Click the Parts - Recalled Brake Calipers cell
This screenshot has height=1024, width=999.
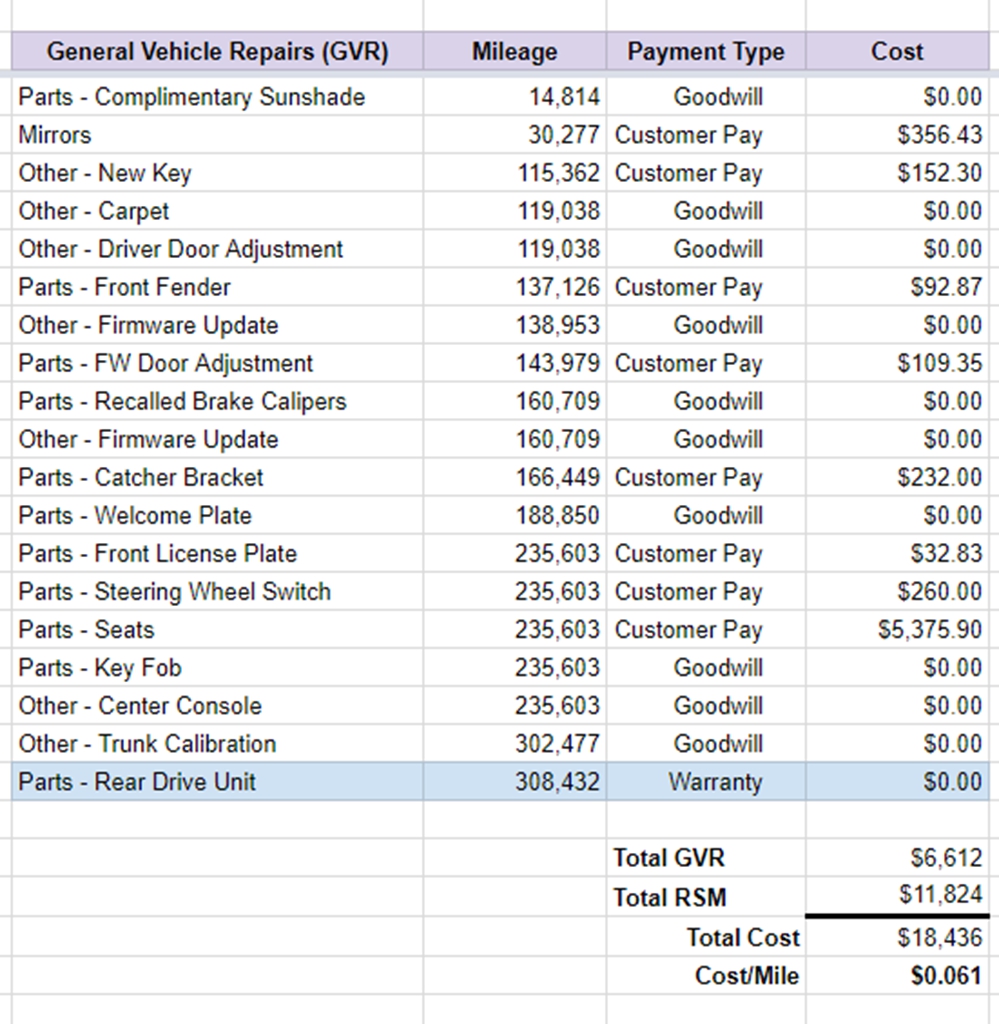[217, 401]
